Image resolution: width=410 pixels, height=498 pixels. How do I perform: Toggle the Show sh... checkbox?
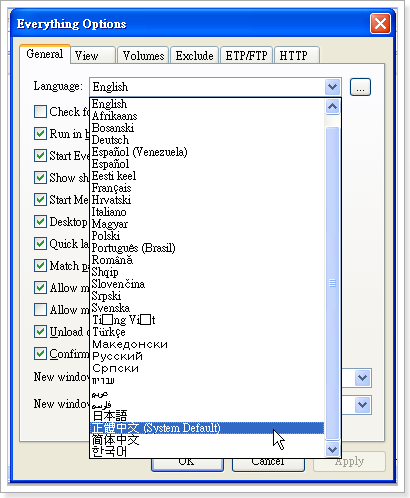pos(40,177)
